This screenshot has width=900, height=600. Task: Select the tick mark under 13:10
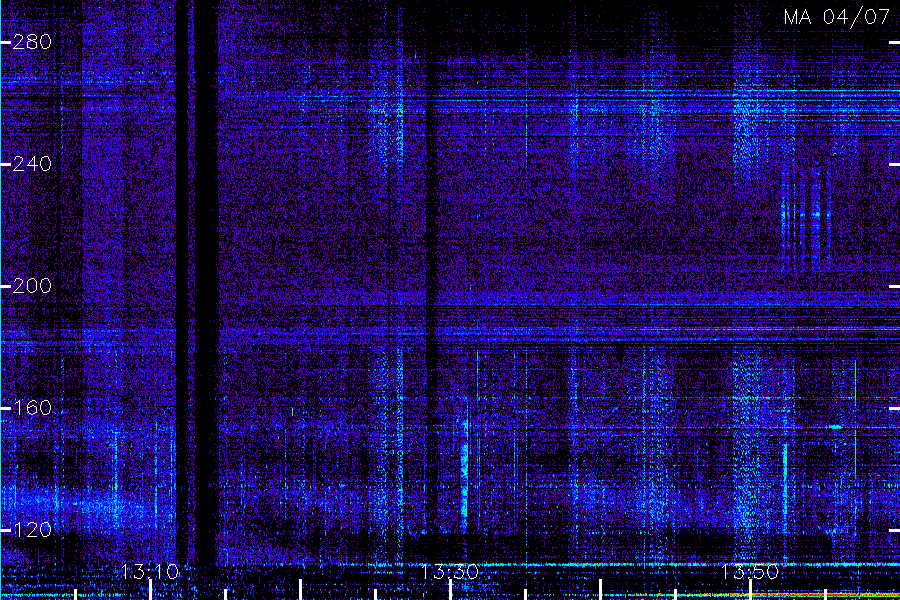[150, 590]
